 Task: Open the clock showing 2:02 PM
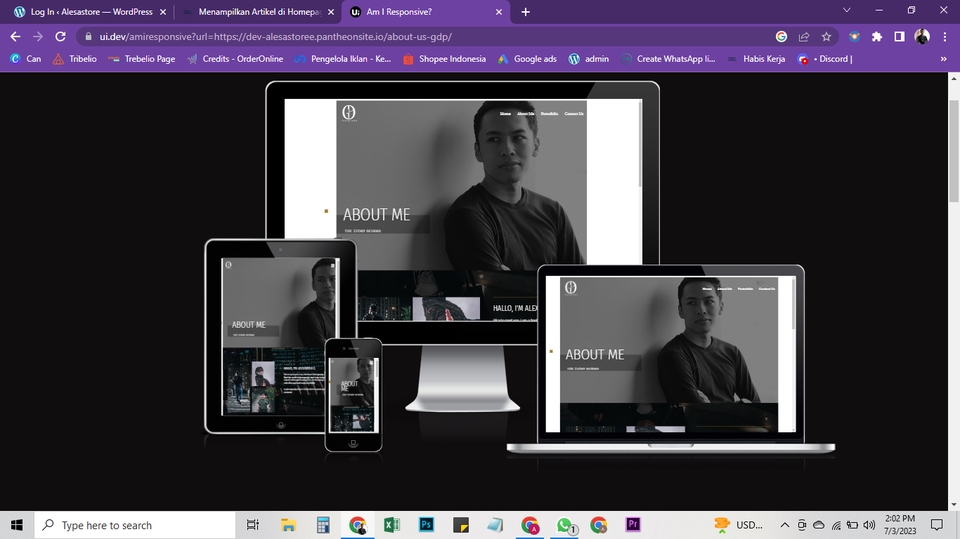coord(900,525)
